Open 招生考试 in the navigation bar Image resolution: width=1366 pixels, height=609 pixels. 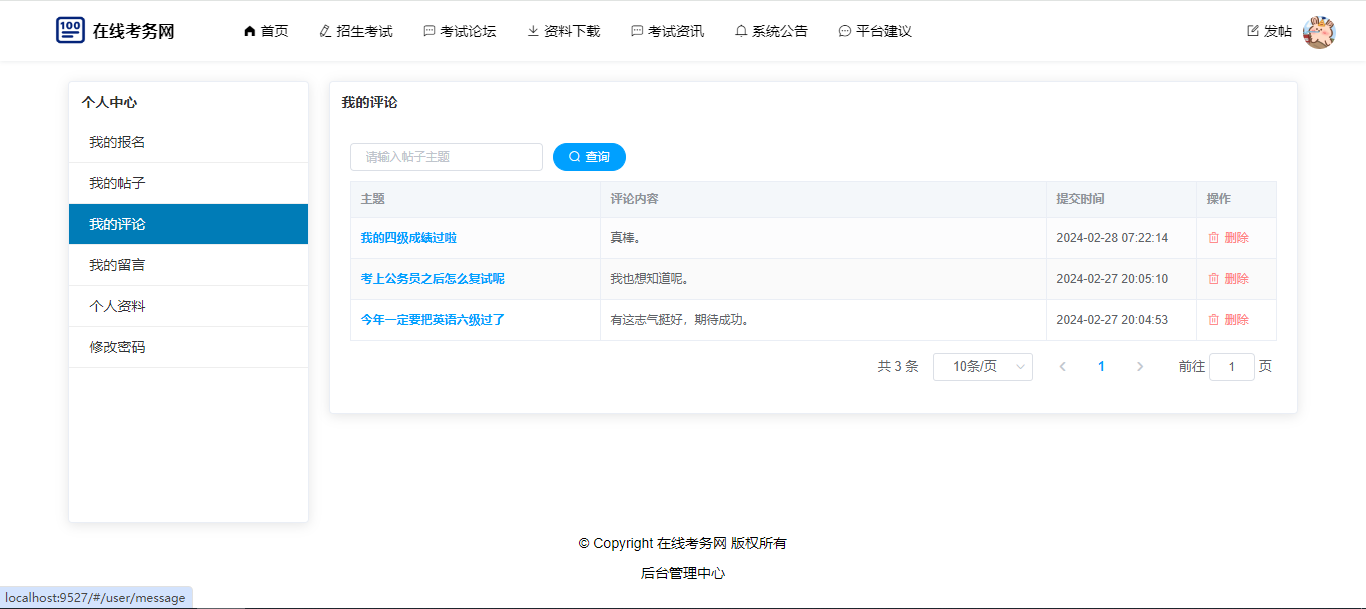tap(356, 31)
